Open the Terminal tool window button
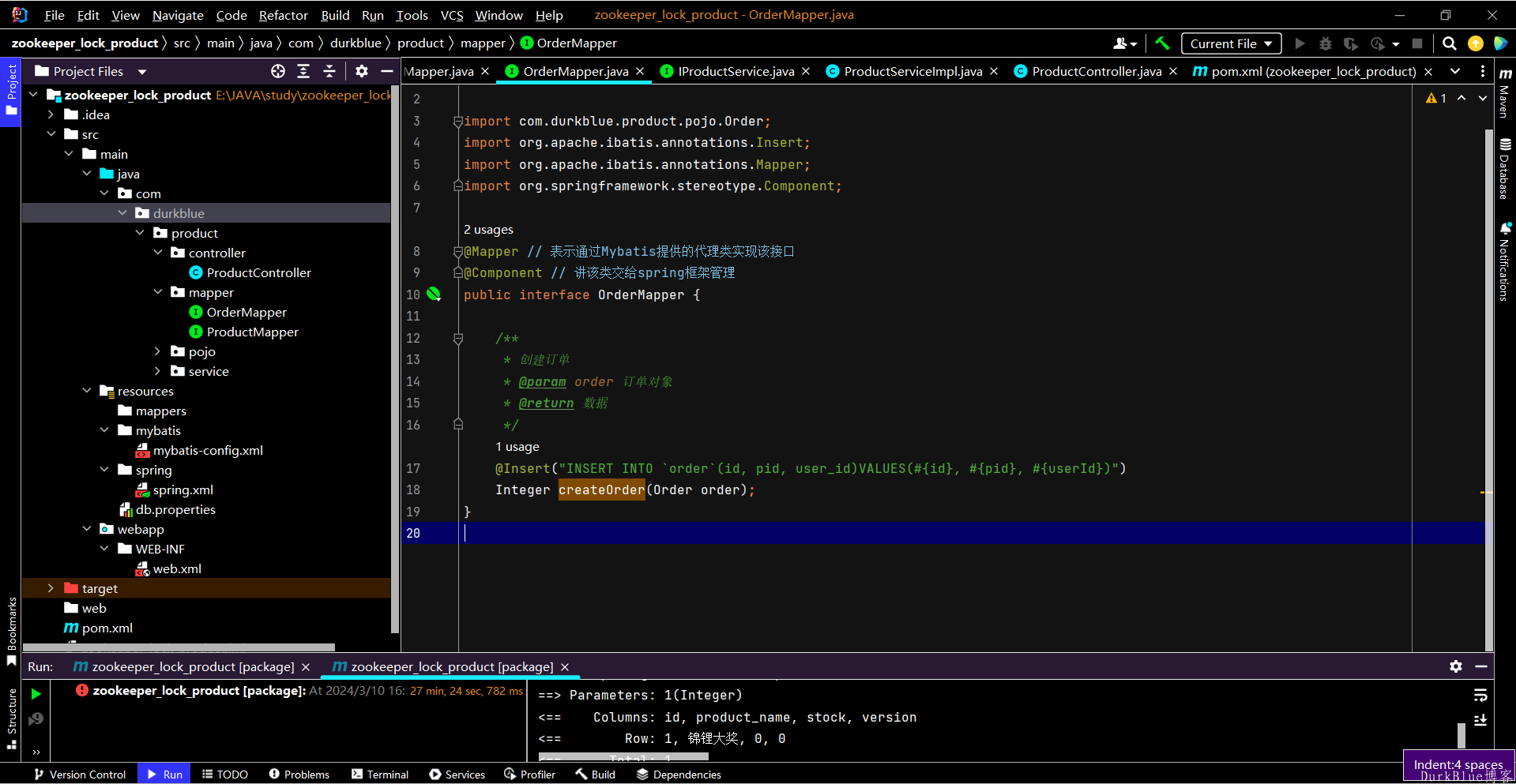This screenshot has width=1516, height=784. [380, 775]
